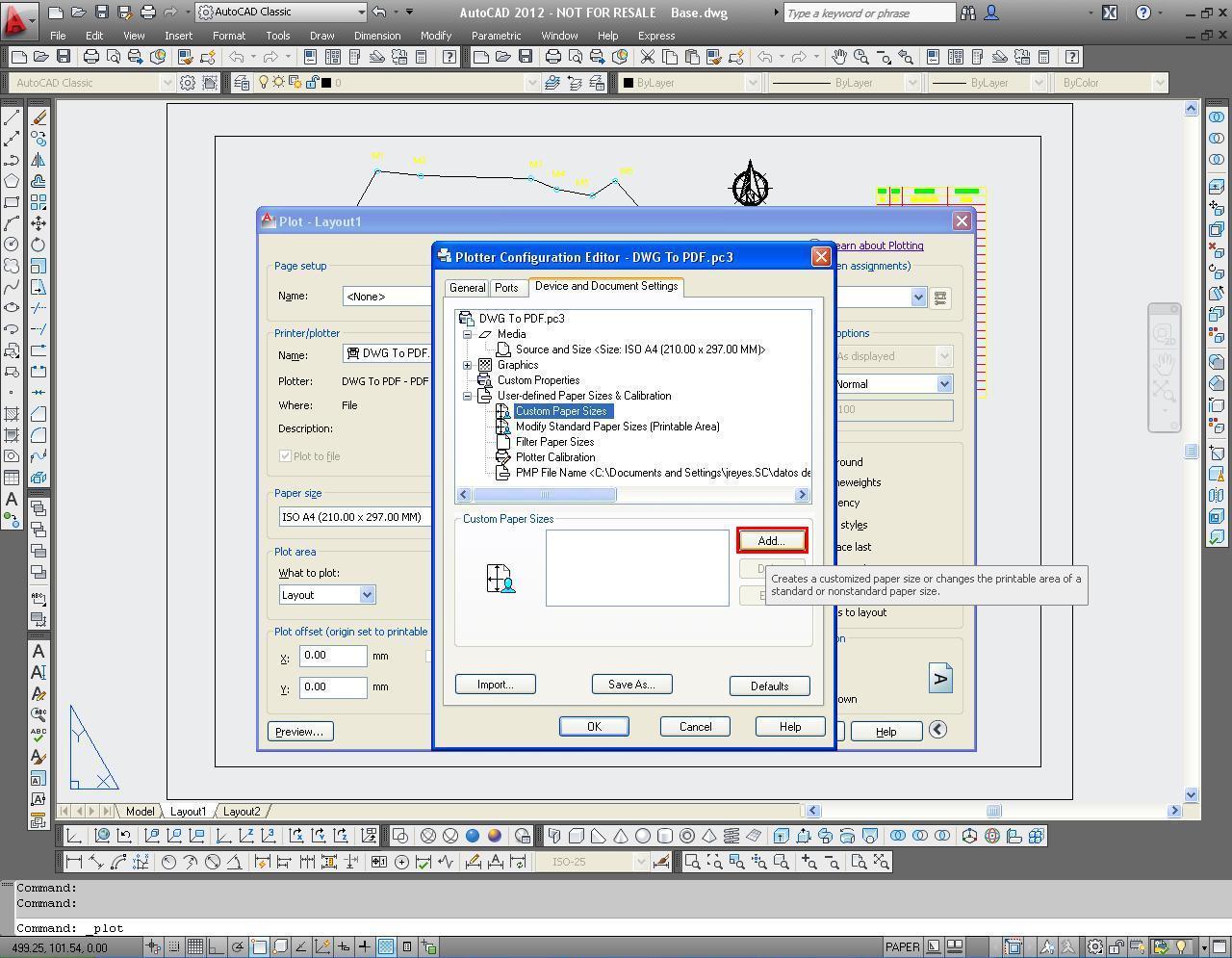Select PMP File Name tree item
The height and width of the screenshot is (958, 1232).
pos(662,473)
